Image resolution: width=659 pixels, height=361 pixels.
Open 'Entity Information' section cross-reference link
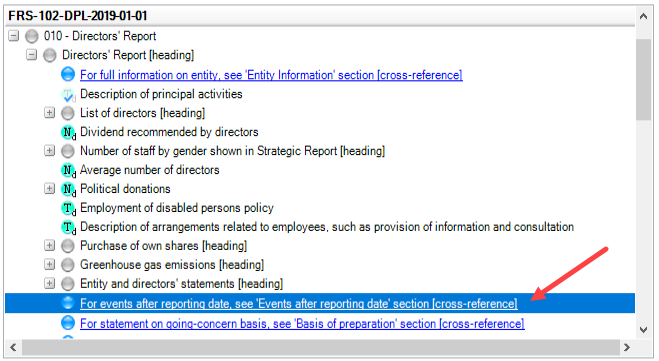(271, 75)
